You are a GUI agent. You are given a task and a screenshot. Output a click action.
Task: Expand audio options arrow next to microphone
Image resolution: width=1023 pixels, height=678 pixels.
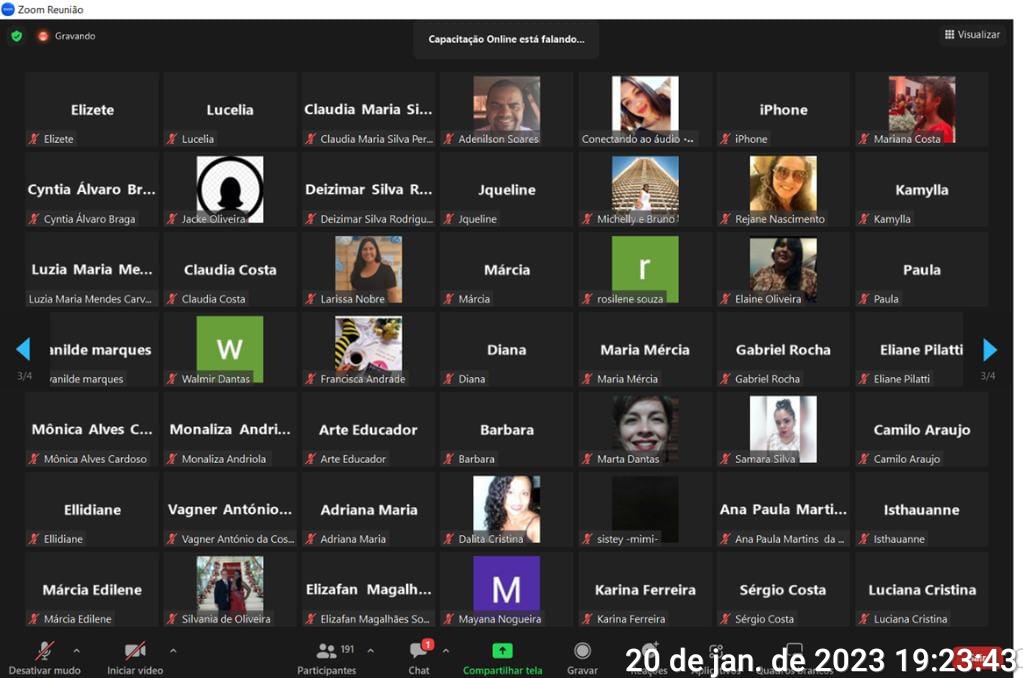pos(77,650)
